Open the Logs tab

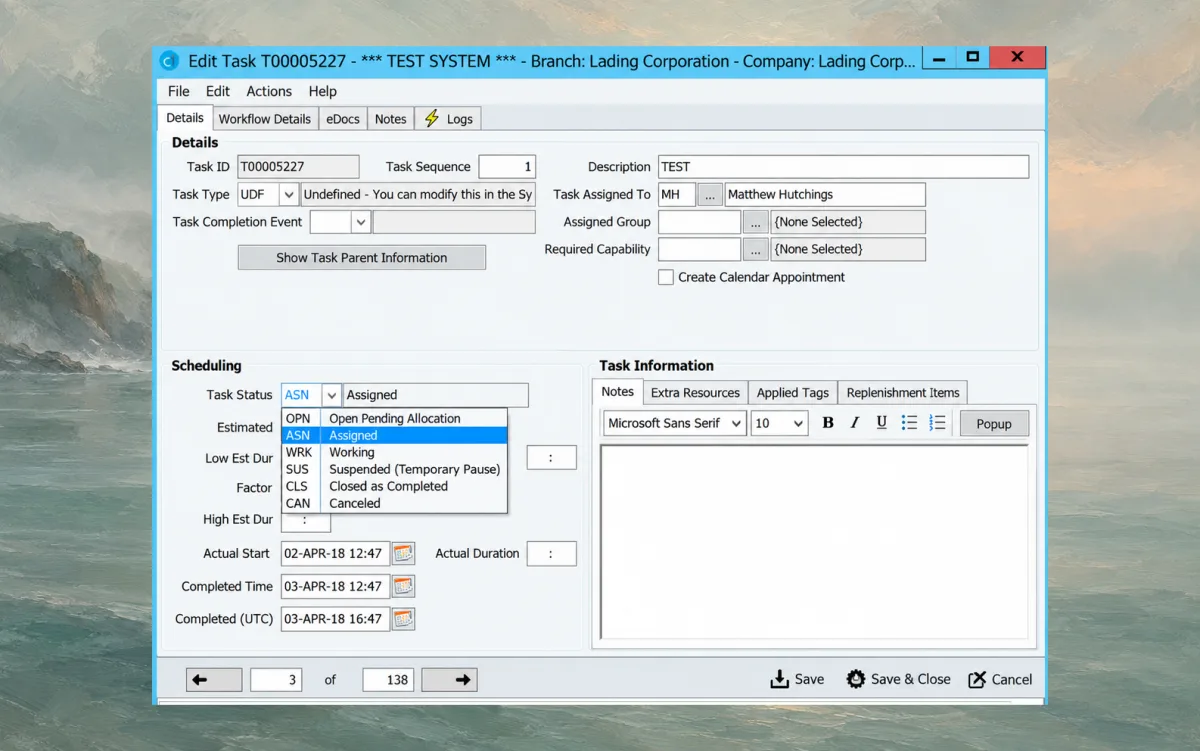[x=448, y=119]
